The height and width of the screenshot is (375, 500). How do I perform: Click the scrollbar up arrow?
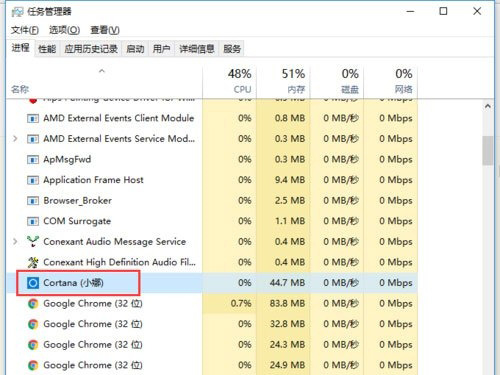pos(488,106)
